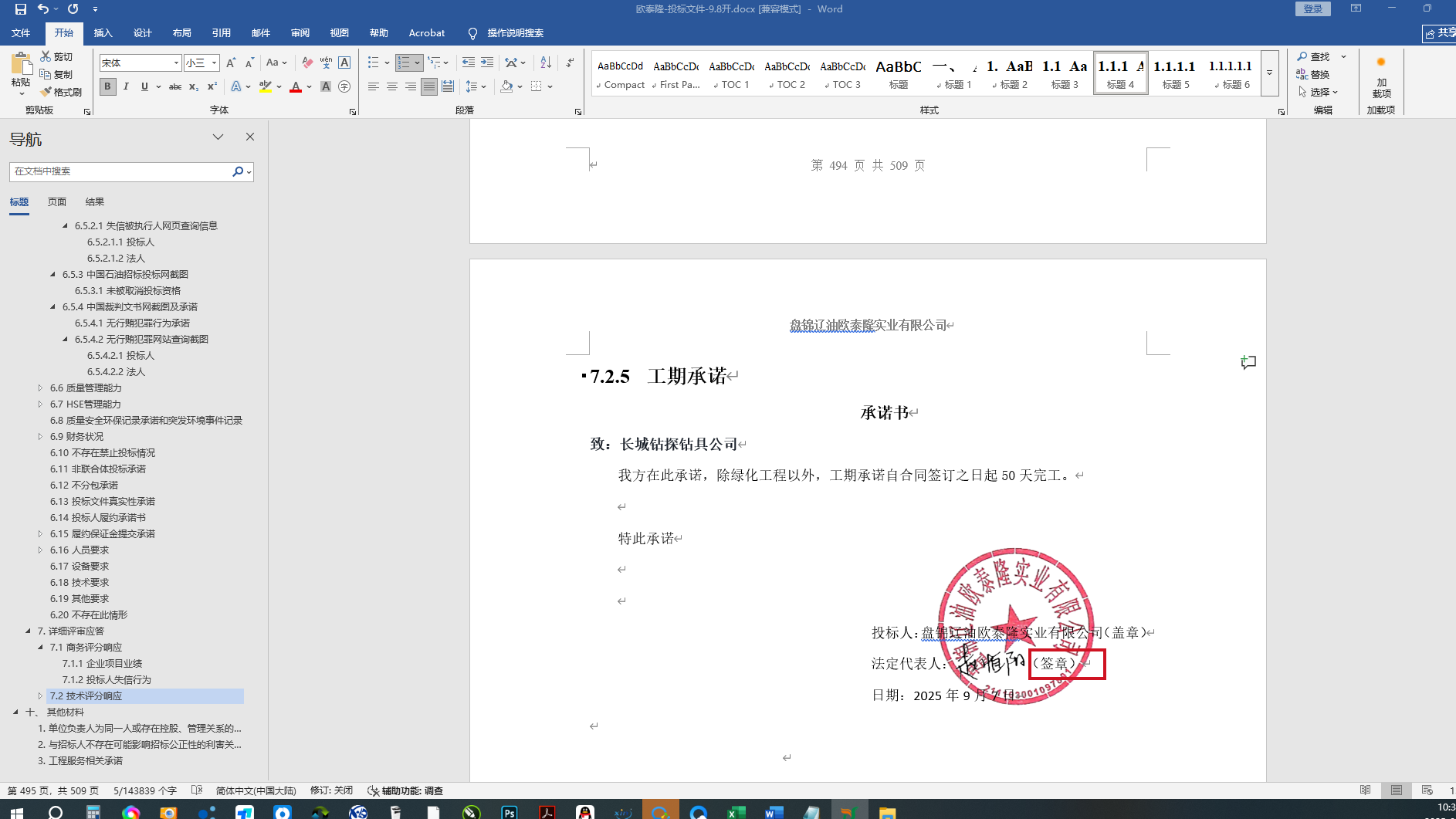Save the document using the quick access icon
The width and height of the screenshot is (1456, 819).
click(21, 9)
